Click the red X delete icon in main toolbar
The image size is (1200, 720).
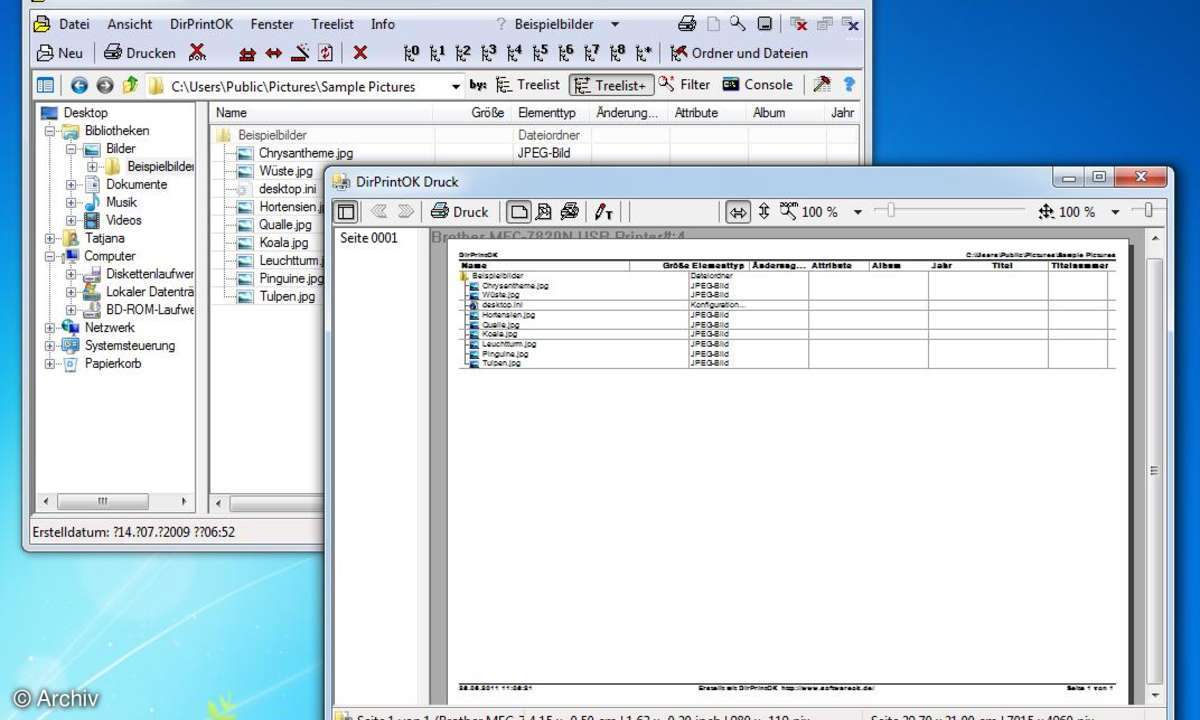click(x=360, y=53)
